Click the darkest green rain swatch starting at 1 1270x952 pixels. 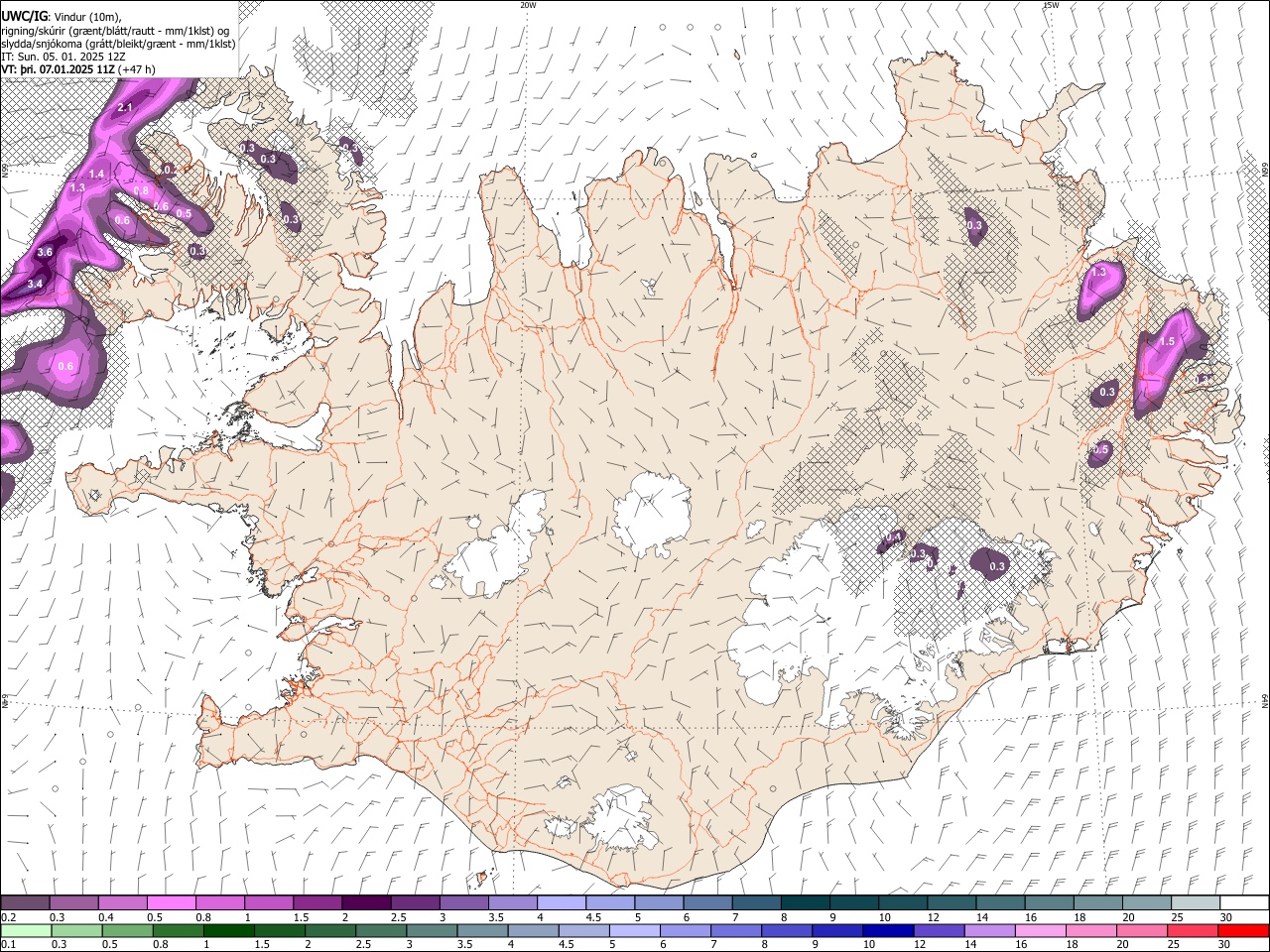[x=228, y=930]
